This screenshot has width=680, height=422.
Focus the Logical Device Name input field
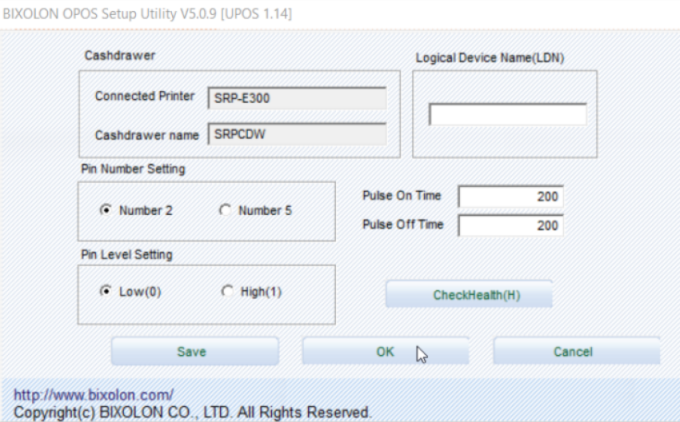(x=508, y=114)
